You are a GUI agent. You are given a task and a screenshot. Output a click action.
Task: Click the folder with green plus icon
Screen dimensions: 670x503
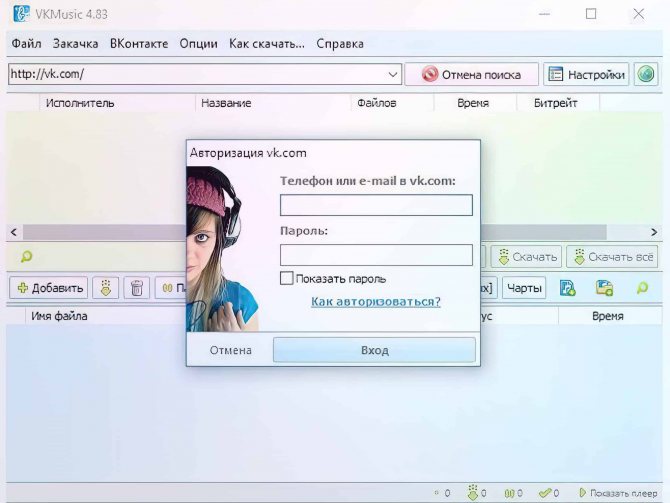tap(604, 288)
